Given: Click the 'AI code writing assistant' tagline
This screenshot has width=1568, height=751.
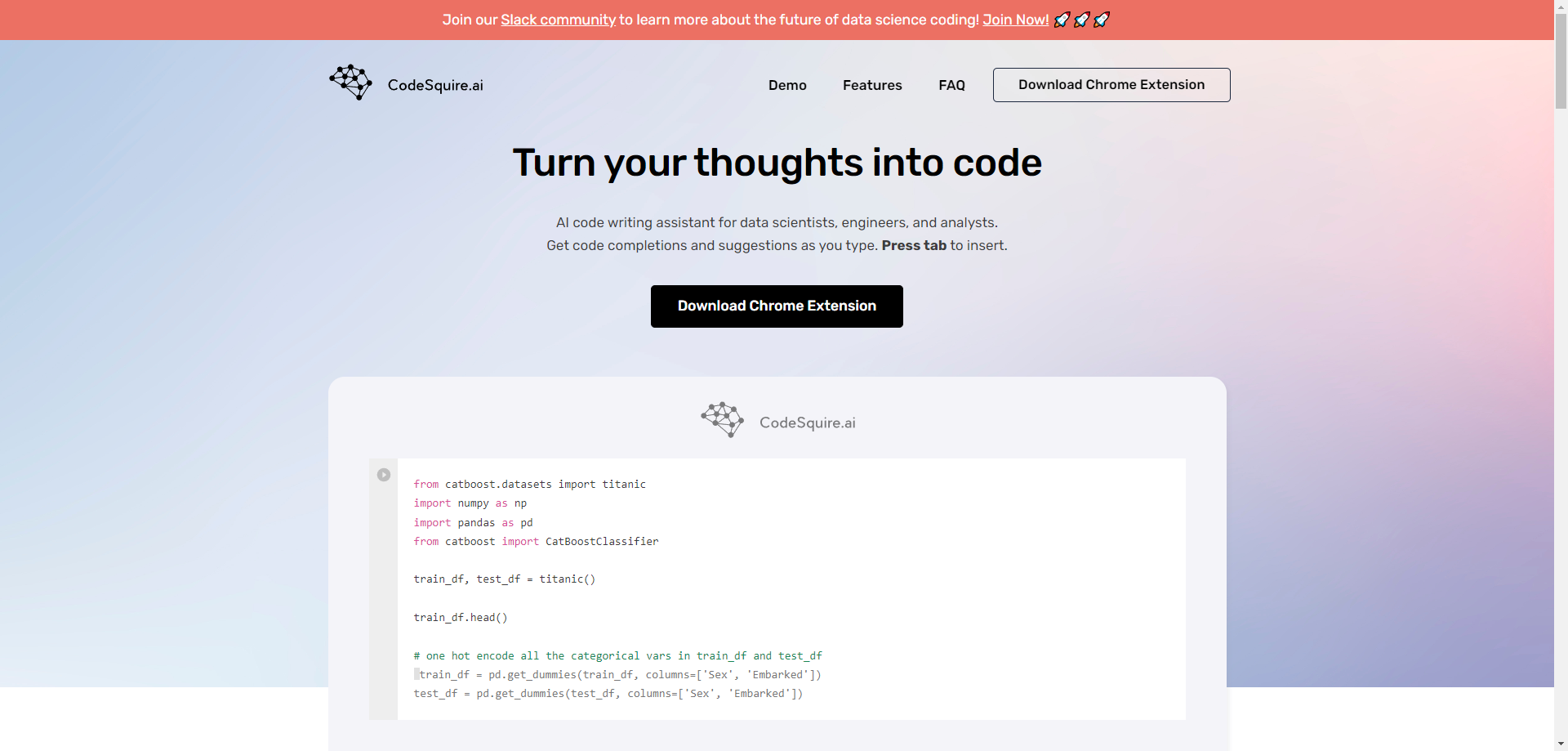Looking at the screenshot, I should 777,222.
